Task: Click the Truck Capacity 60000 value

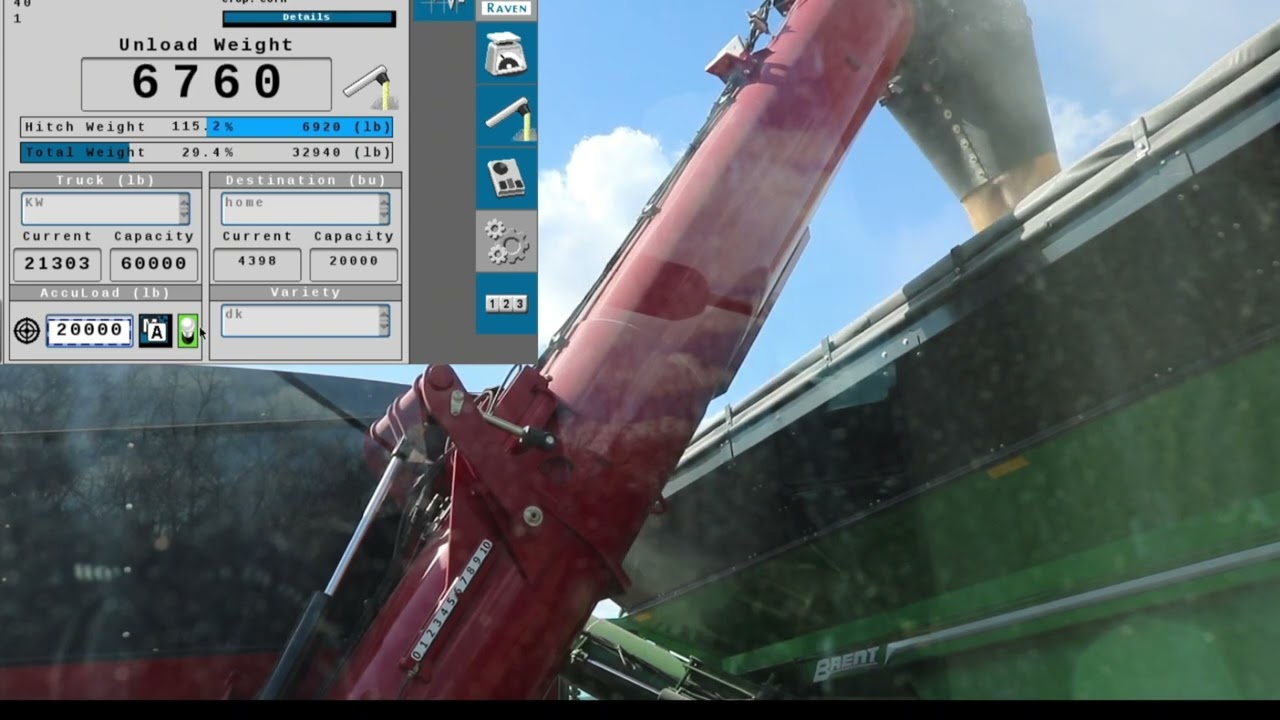Action: pos(154,264)
